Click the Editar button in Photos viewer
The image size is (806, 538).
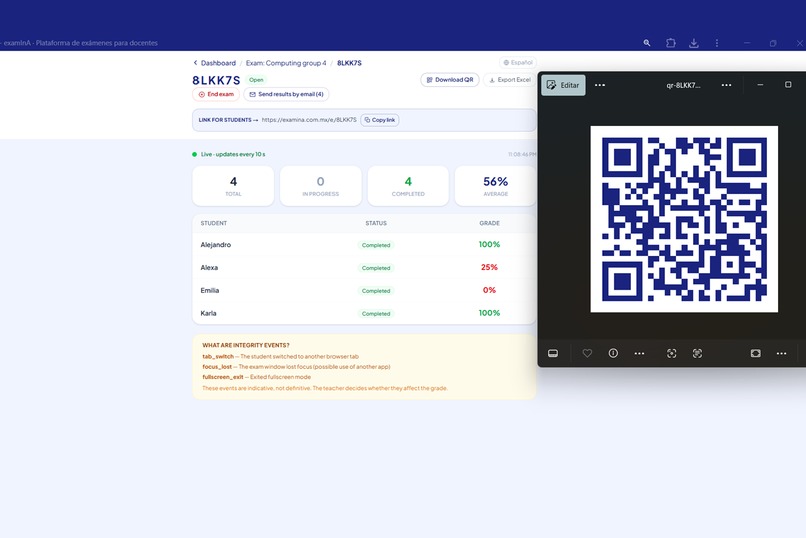[563, 85]
